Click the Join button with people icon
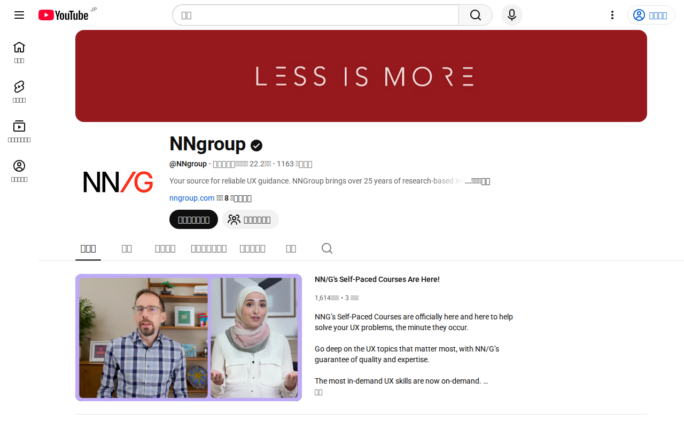This screenshot has height=428, width=684. tap(250, 220)
